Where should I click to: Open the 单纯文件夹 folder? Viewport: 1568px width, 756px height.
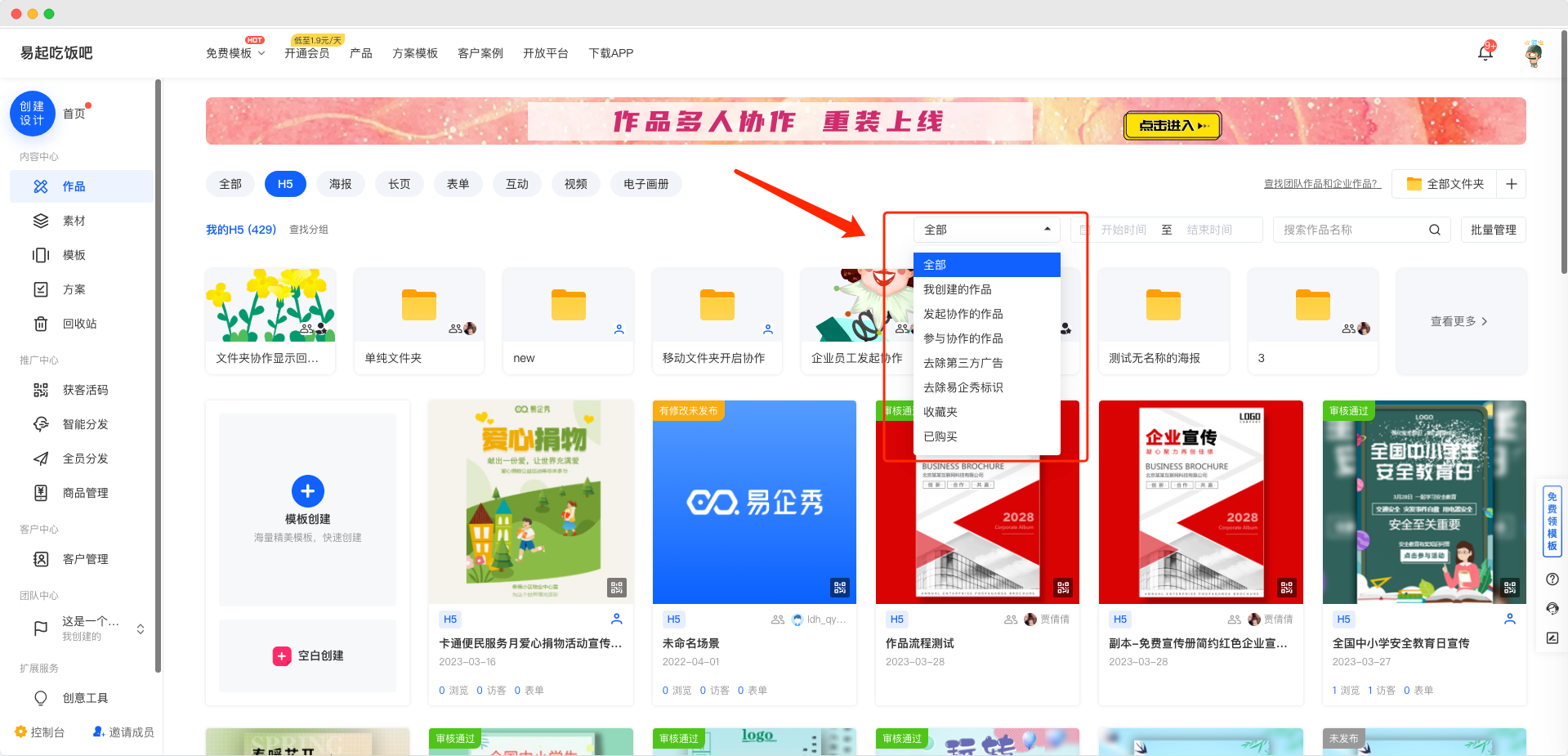[x=418, y=321]
